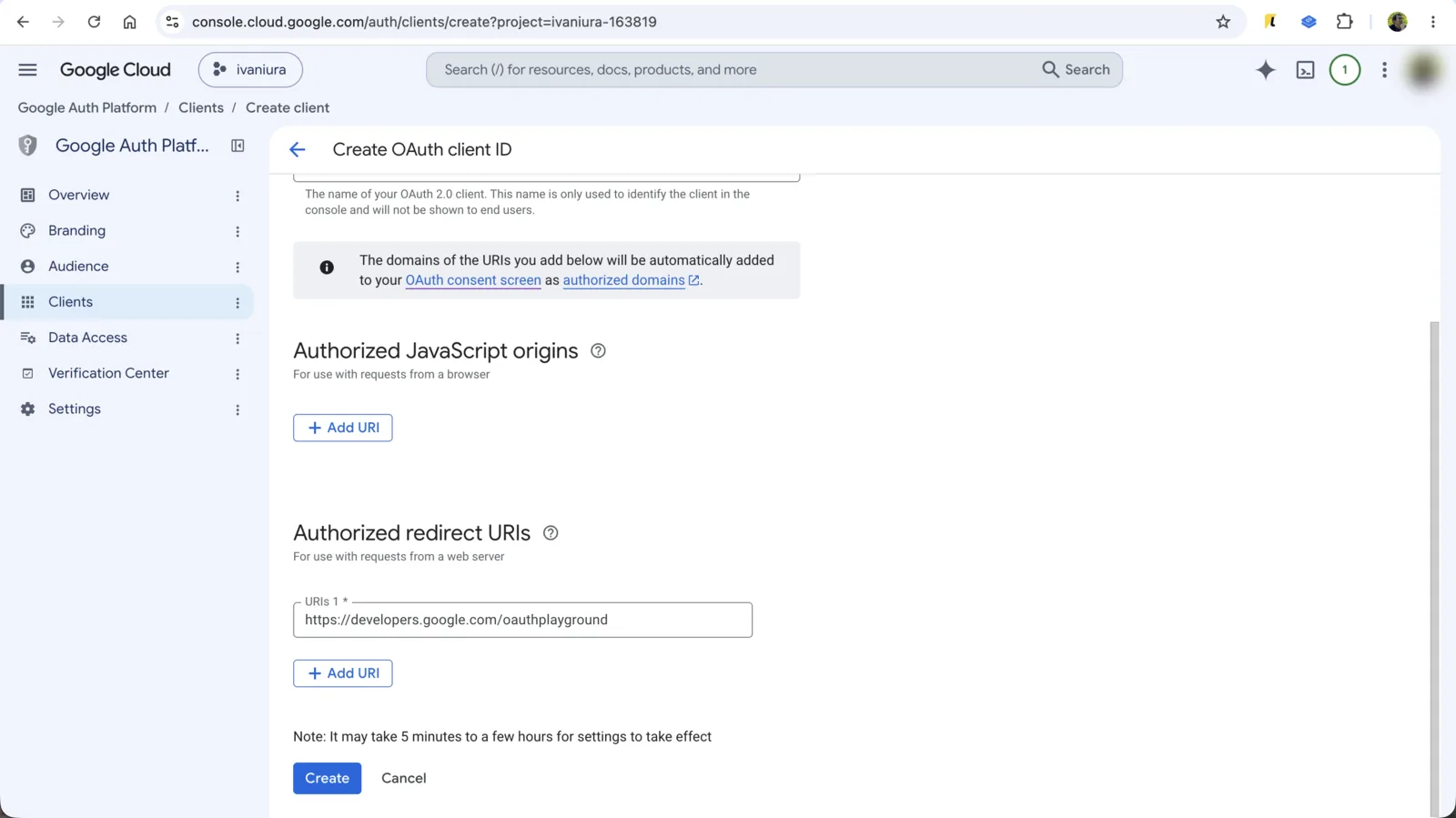
Task: Cancel the OAuth client creation
Action: pos(403,779)
